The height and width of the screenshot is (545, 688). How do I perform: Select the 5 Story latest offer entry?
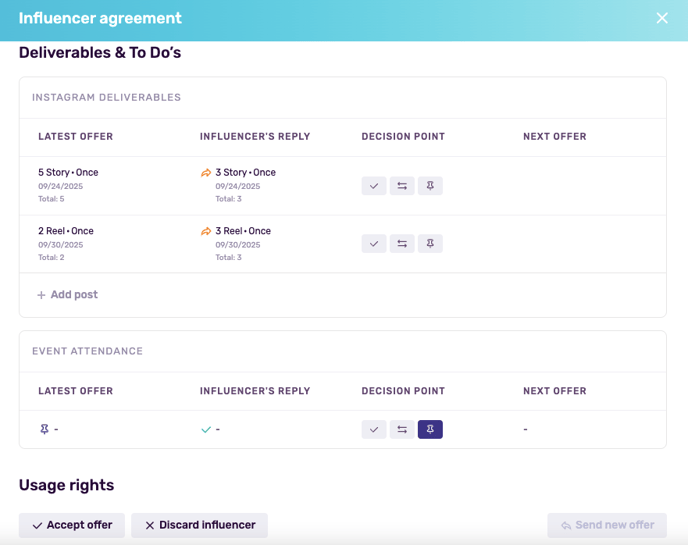point(68,172)
